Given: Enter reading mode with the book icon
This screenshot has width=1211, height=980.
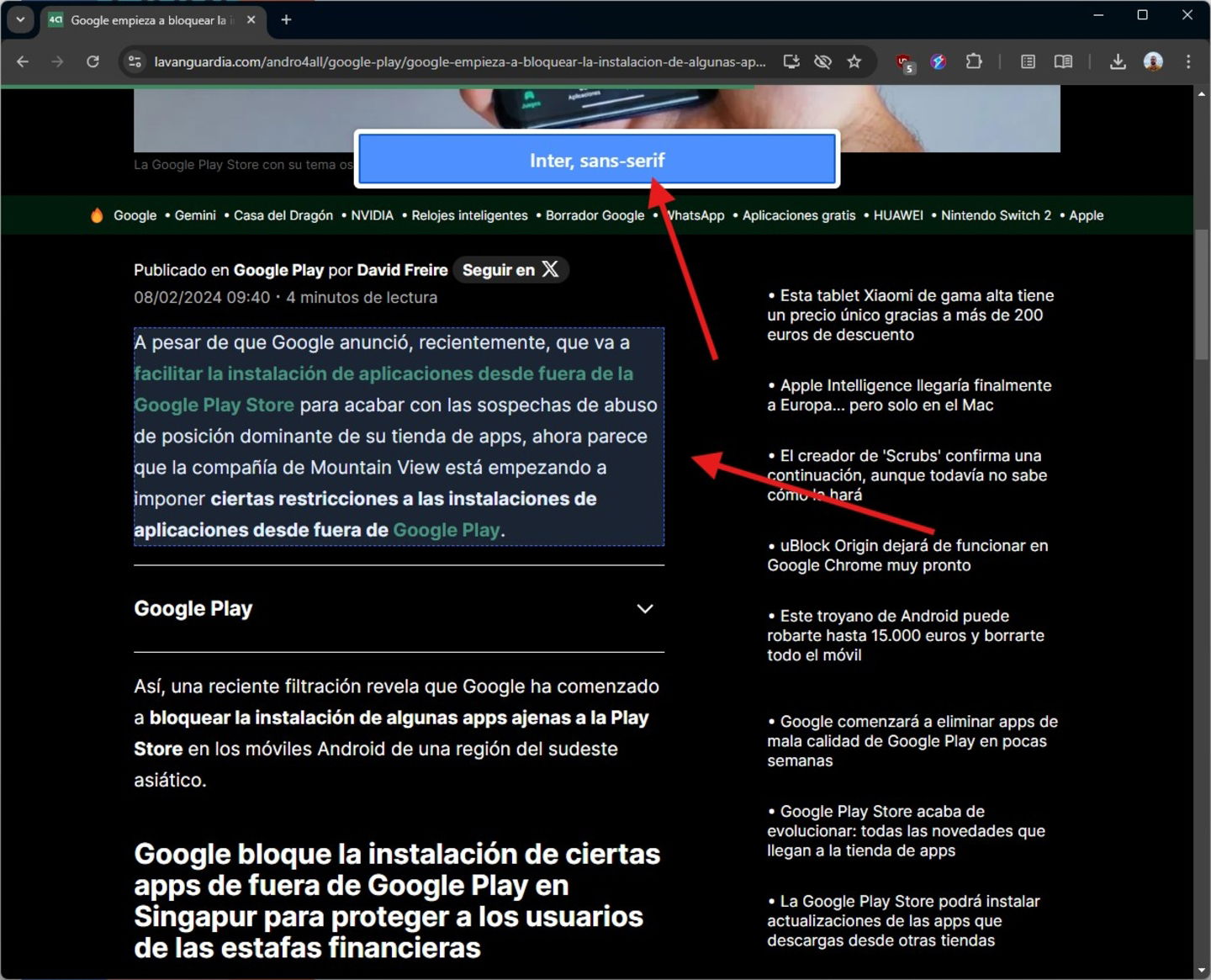Looking at the screenshot, I should click(x=1063, y=61).
